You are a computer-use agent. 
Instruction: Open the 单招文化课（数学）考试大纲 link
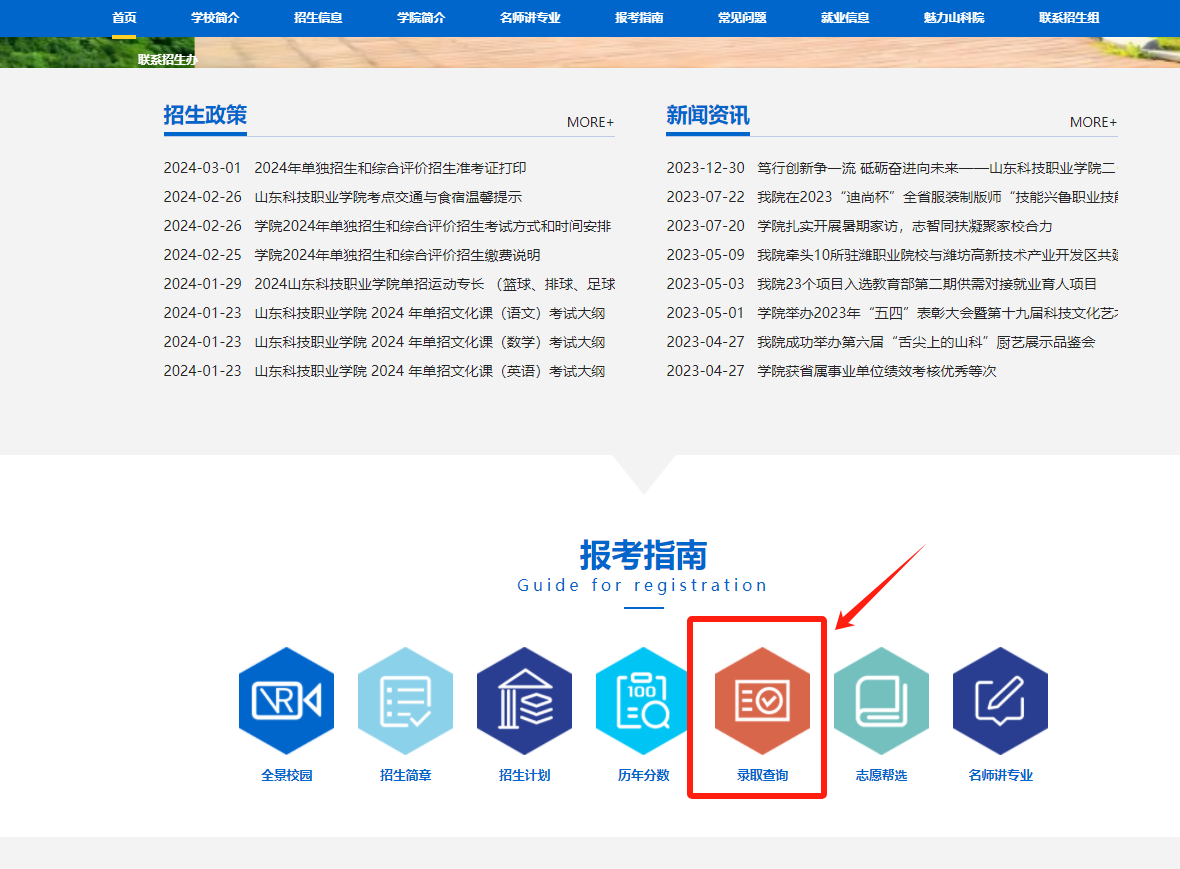point(429,342)
